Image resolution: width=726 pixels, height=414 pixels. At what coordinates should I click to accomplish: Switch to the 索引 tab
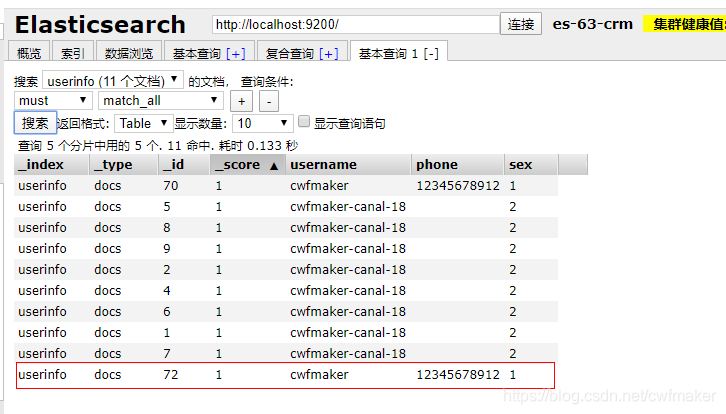coord(73,53)
